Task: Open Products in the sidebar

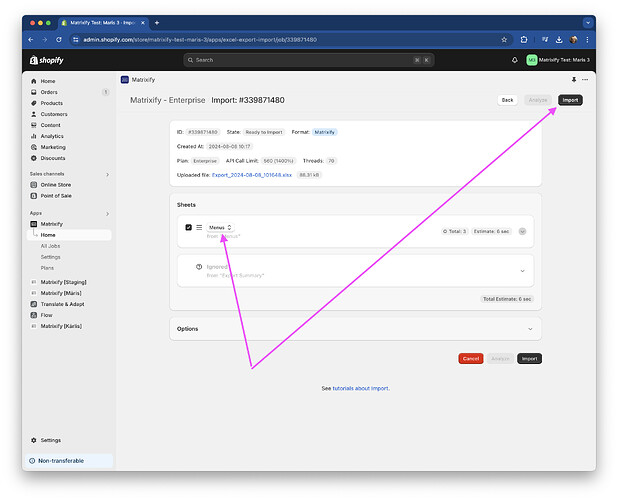Action: (51, 103)
